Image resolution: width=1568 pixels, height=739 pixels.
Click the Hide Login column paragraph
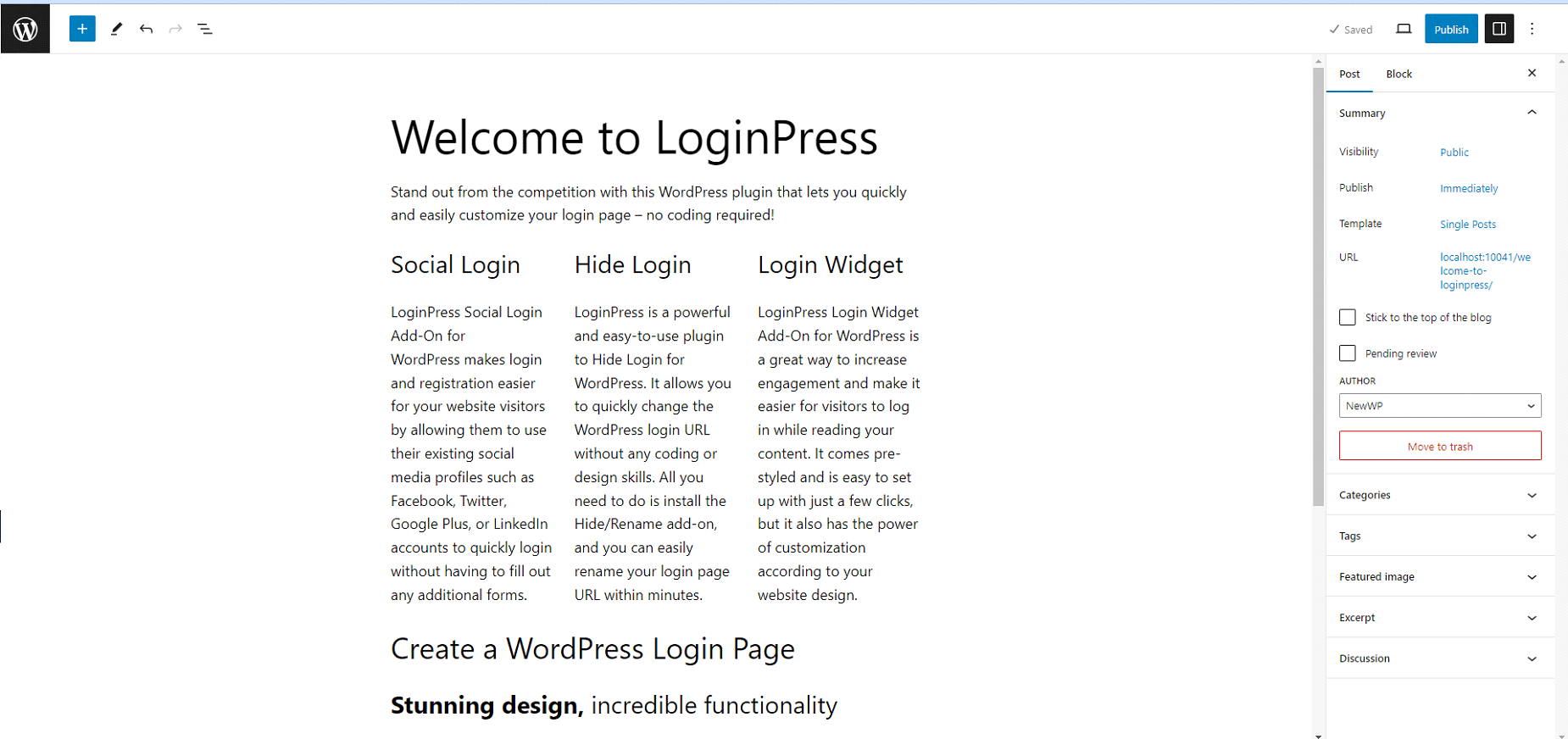[653, 453]
